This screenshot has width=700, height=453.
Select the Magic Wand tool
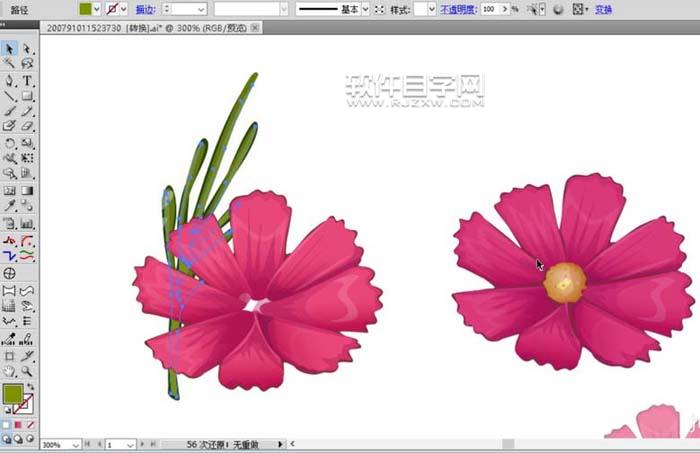coord(9,64)
